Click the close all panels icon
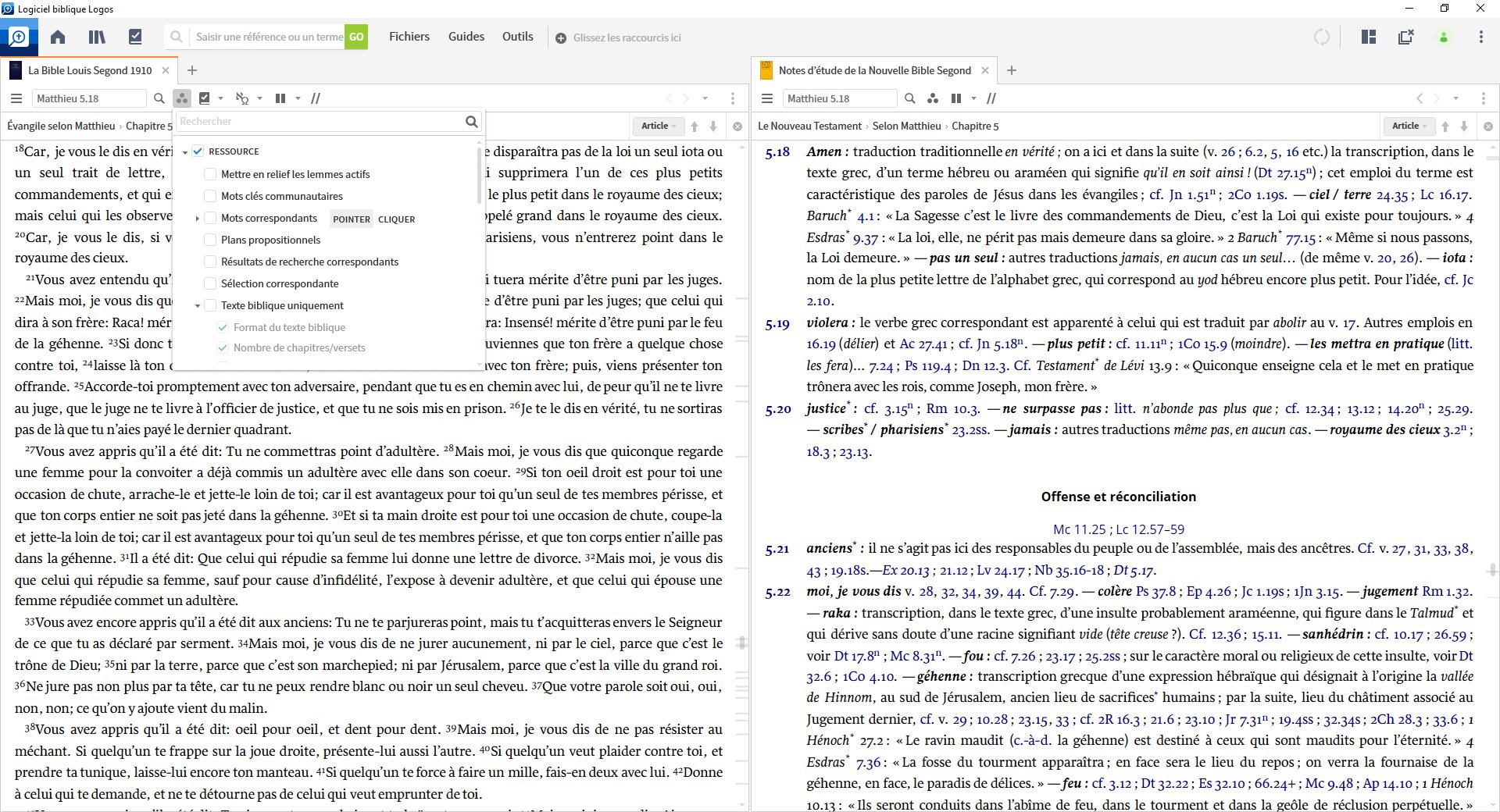 pos(1406,37)
